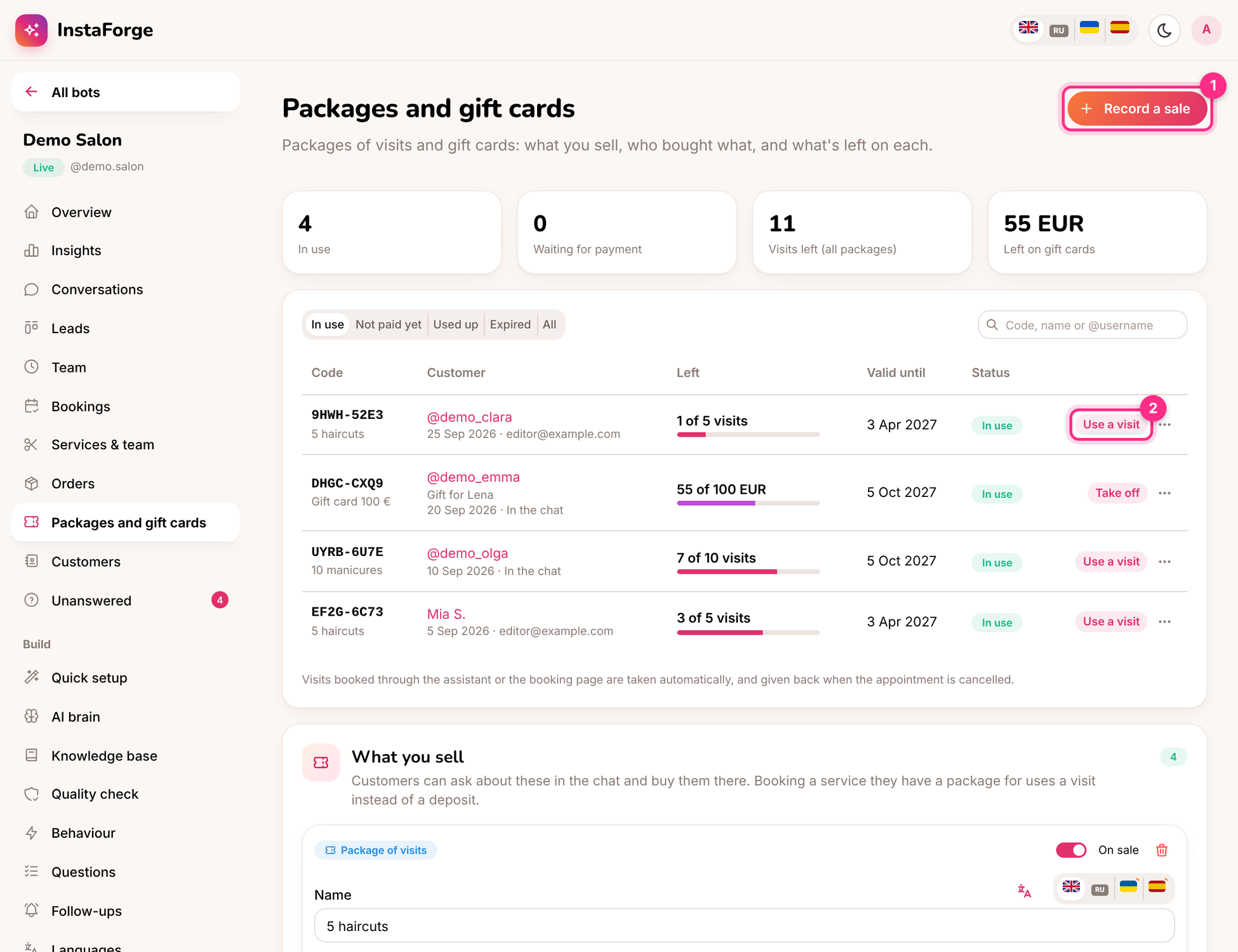Screen dimensions: 1238x952
Task: Select the All filter tab
Action: [549, 324]
